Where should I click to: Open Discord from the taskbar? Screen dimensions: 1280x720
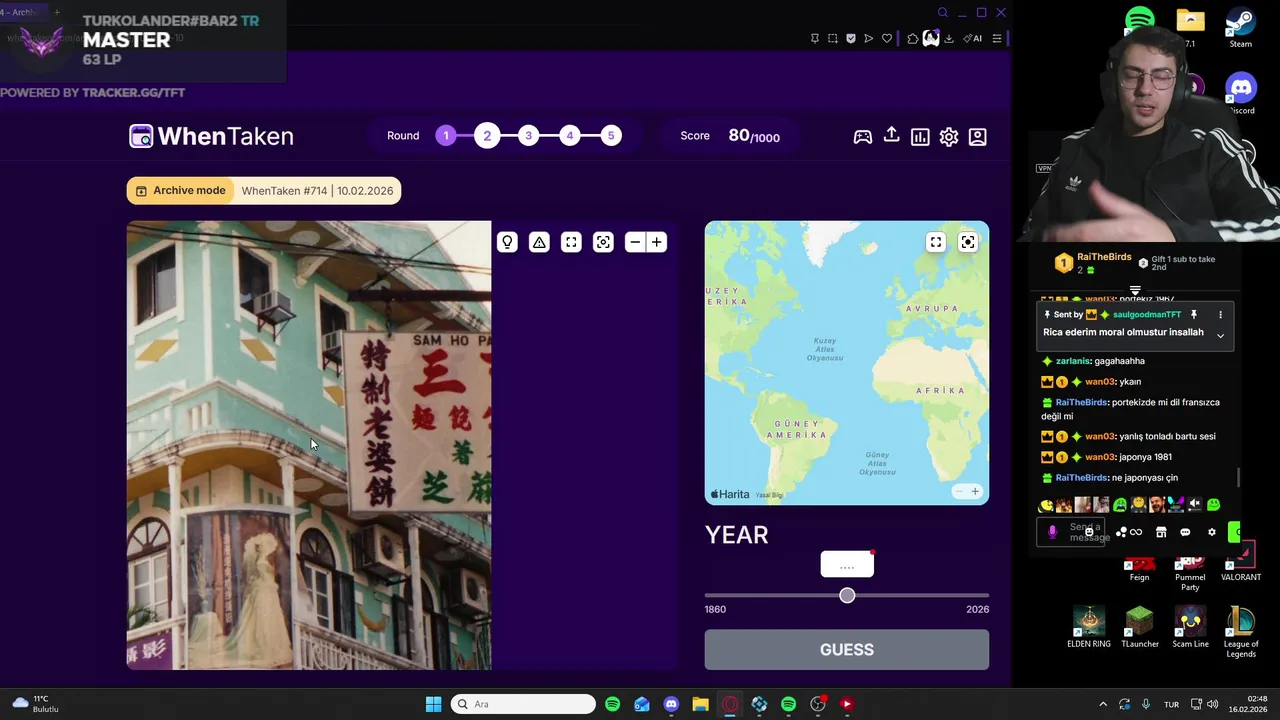pos(671,704)
